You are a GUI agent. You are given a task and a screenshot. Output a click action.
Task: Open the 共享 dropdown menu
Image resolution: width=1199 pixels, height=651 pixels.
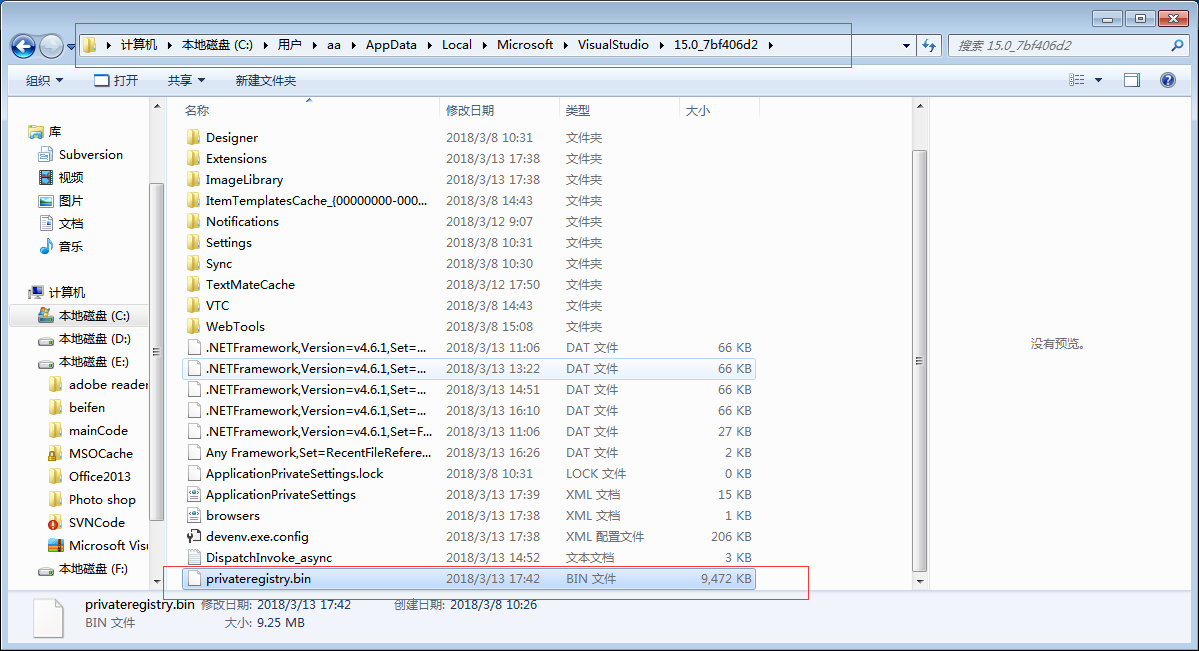pos(187,80)
